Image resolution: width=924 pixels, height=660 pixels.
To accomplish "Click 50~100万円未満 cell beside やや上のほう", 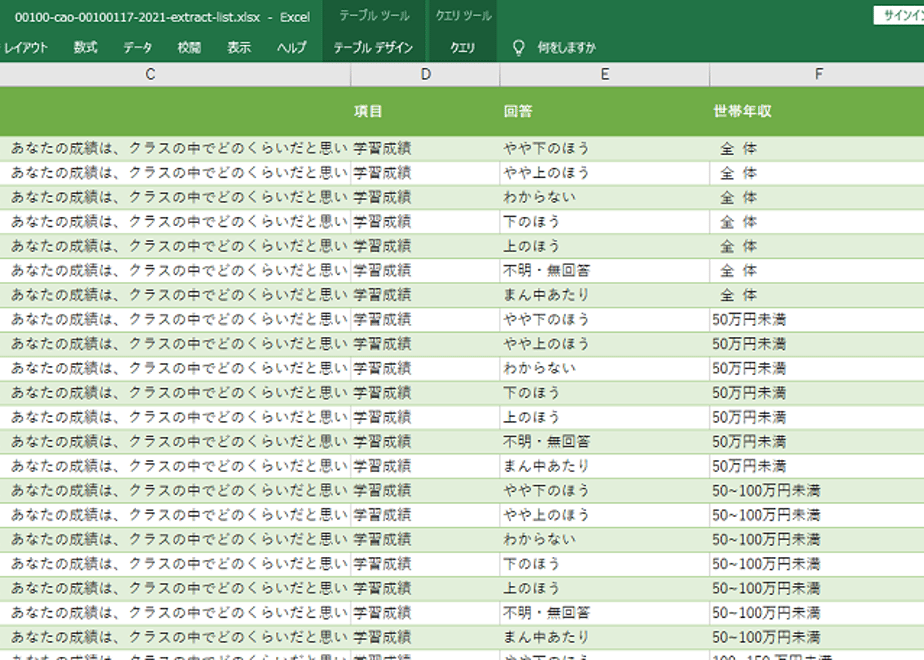I will [817, 515].
